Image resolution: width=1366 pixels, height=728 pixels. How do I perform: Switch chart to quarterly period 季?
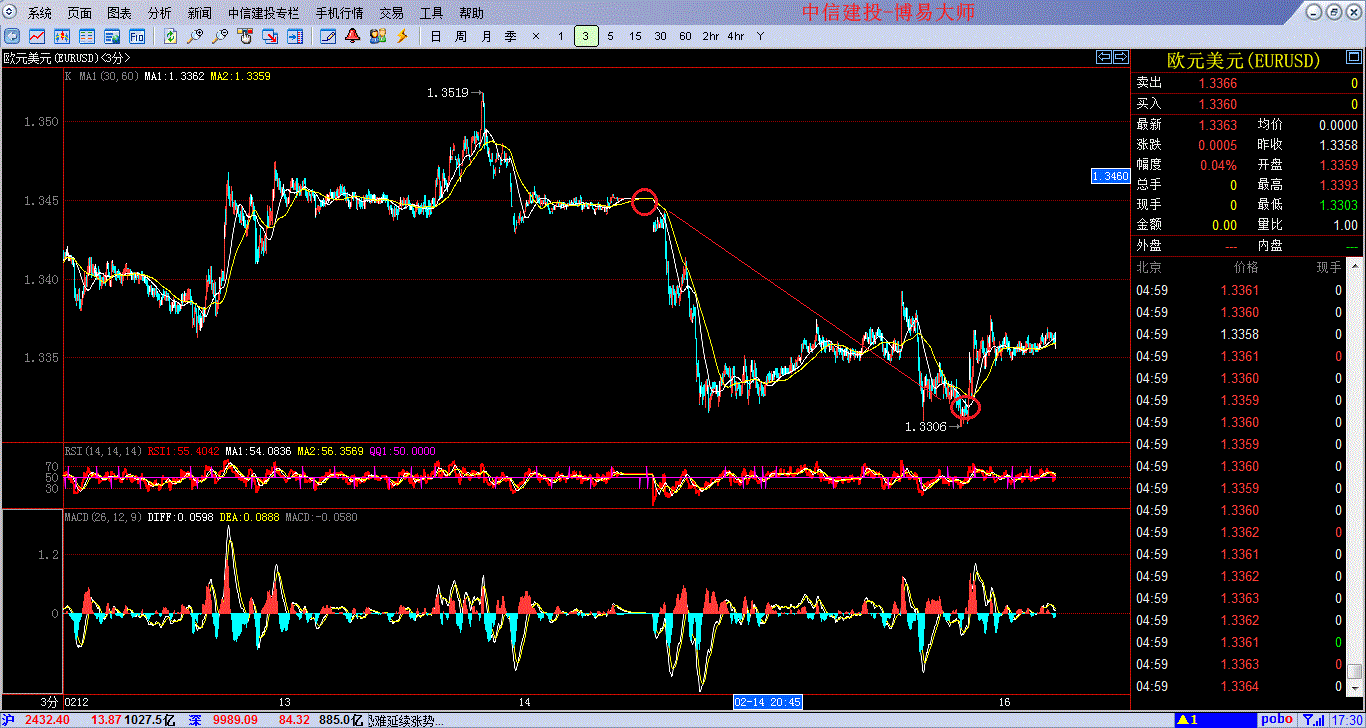[x=510, y=36]
